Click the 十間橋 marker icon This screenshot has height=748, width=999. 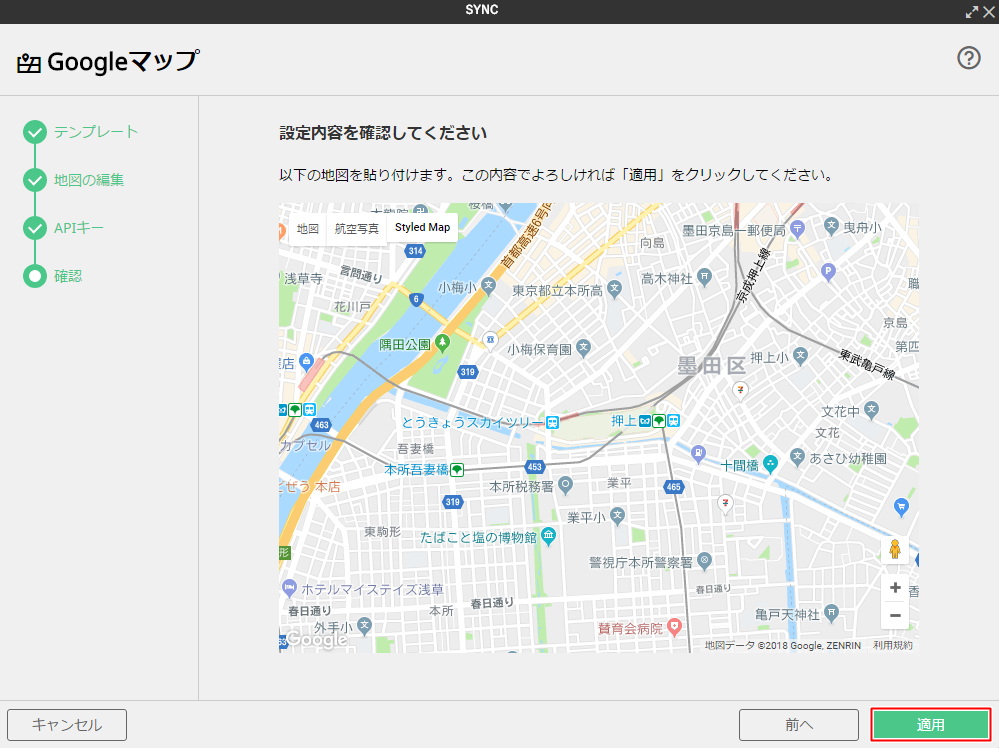click(770, 464)
